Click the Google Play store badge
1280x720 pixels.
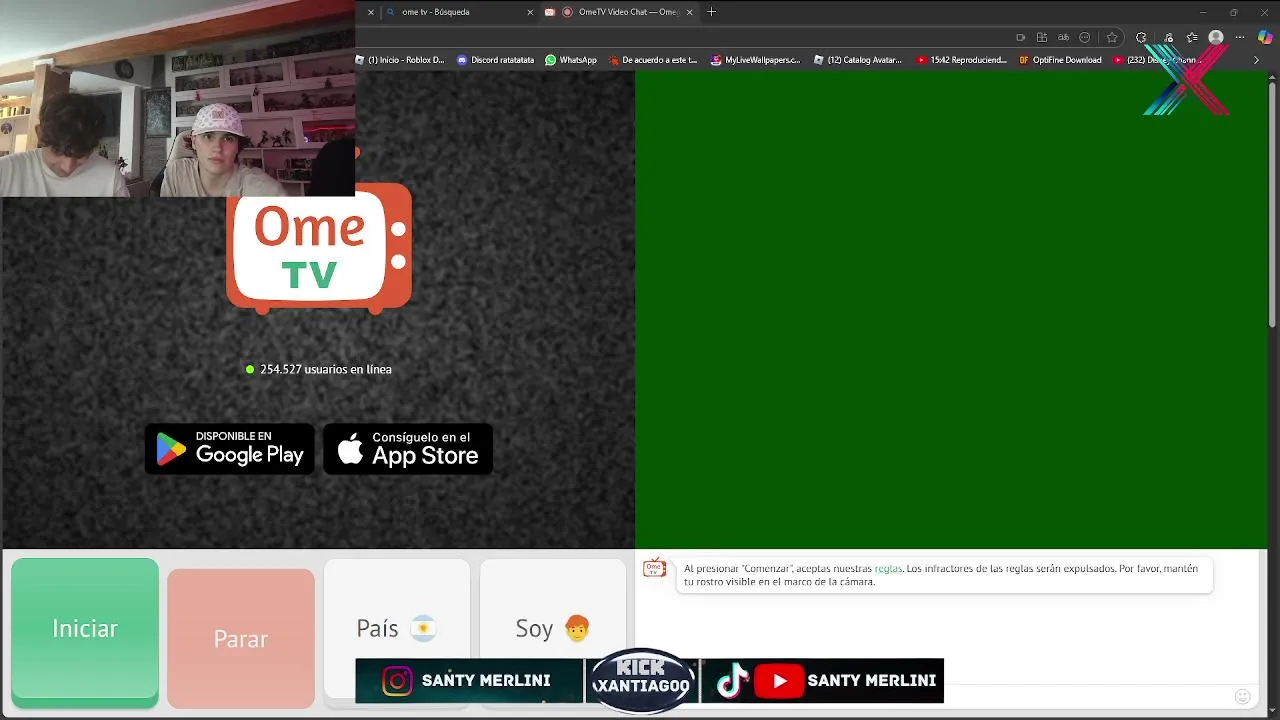click(x=230, y=449)
